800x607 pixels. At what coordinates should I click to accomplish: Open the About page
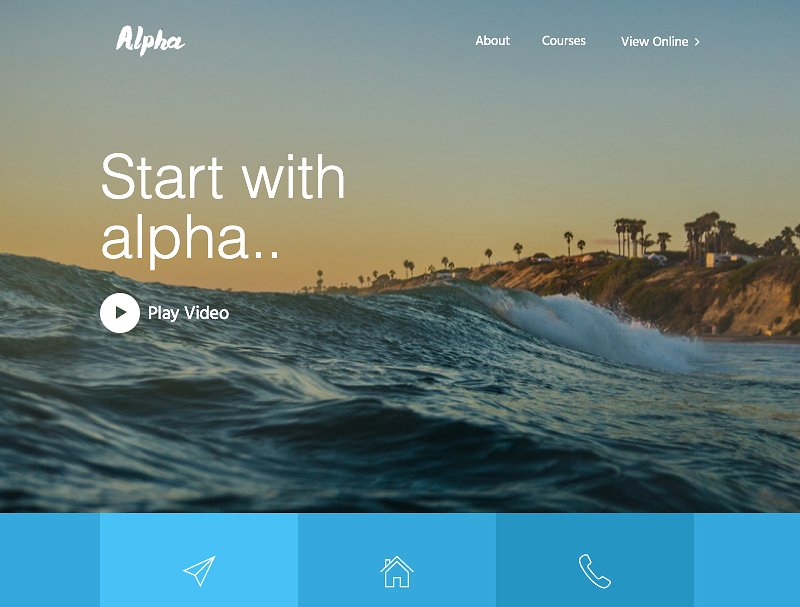pyautogui.click(x=492, y=41)
